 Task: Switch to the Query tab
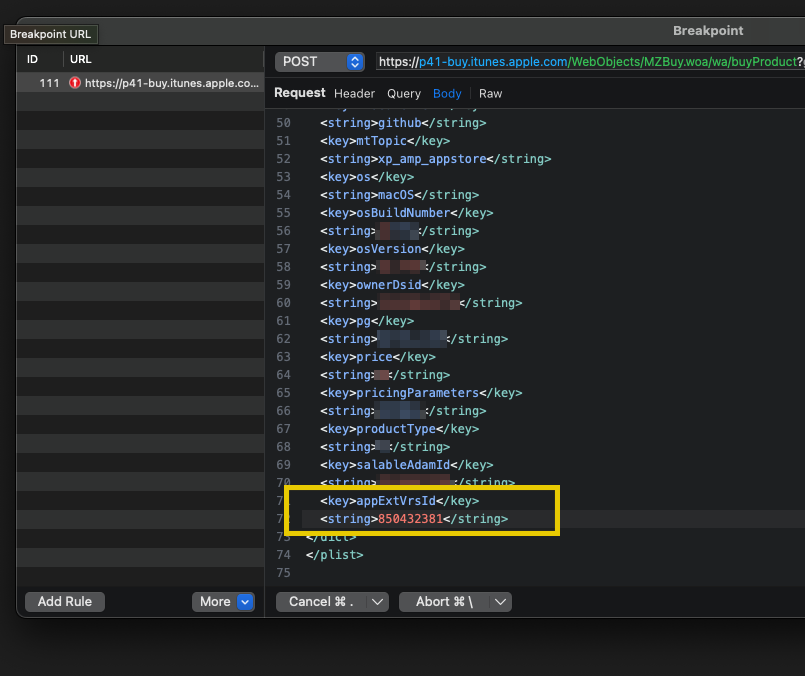(x=404, y=93)
